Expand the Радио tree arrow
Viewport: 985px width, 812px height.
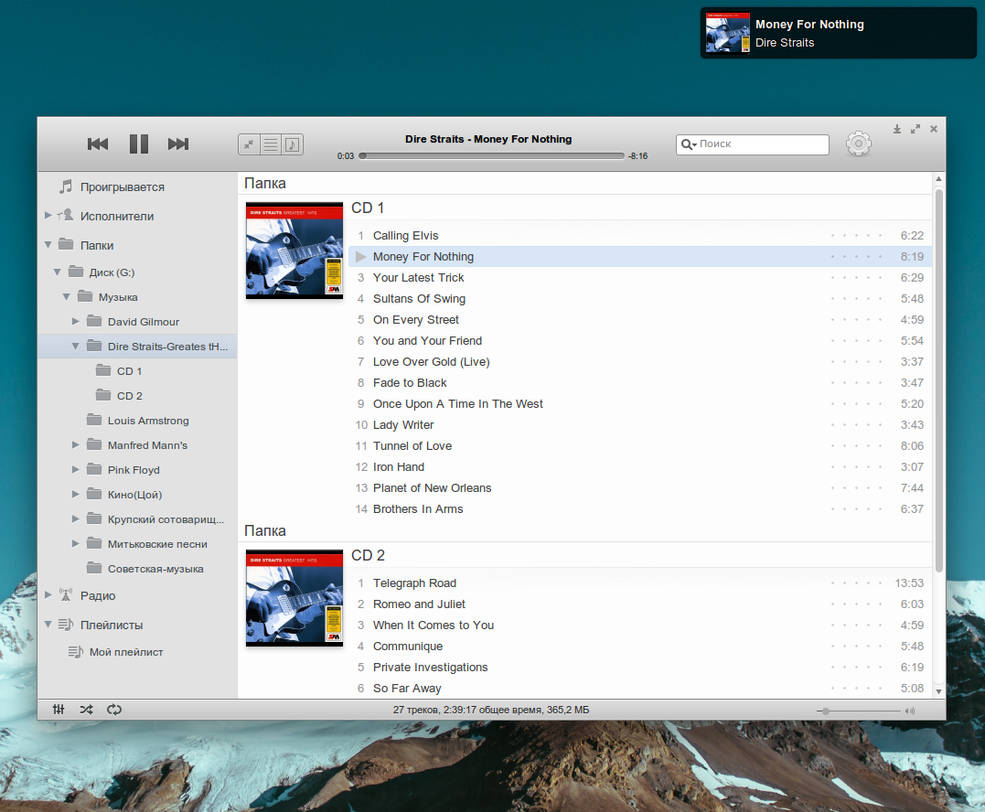click(x=48, y=595)
